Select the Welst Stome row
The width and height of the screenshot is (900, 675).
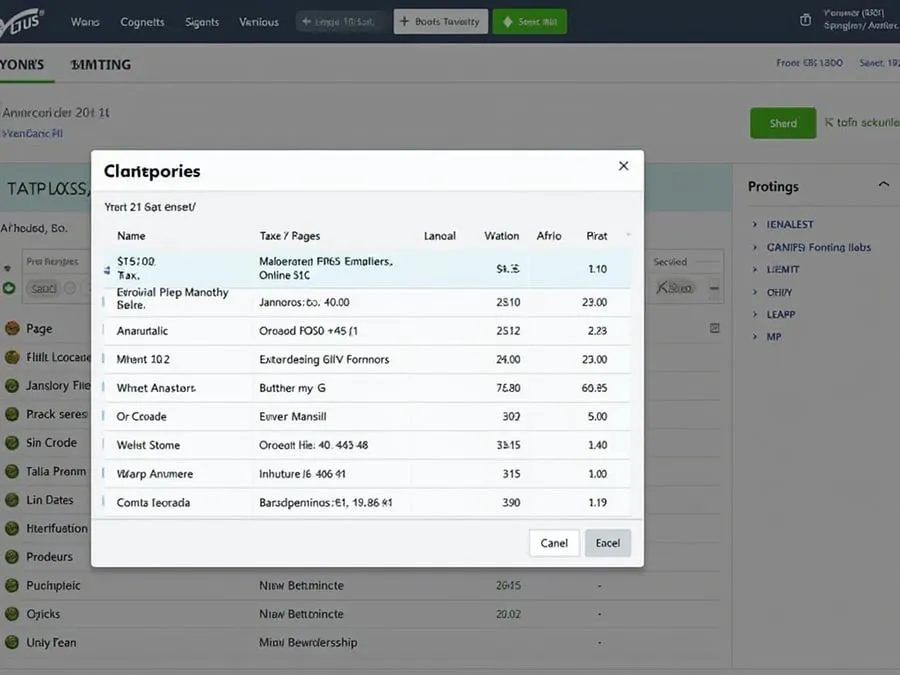coord(367,445)
